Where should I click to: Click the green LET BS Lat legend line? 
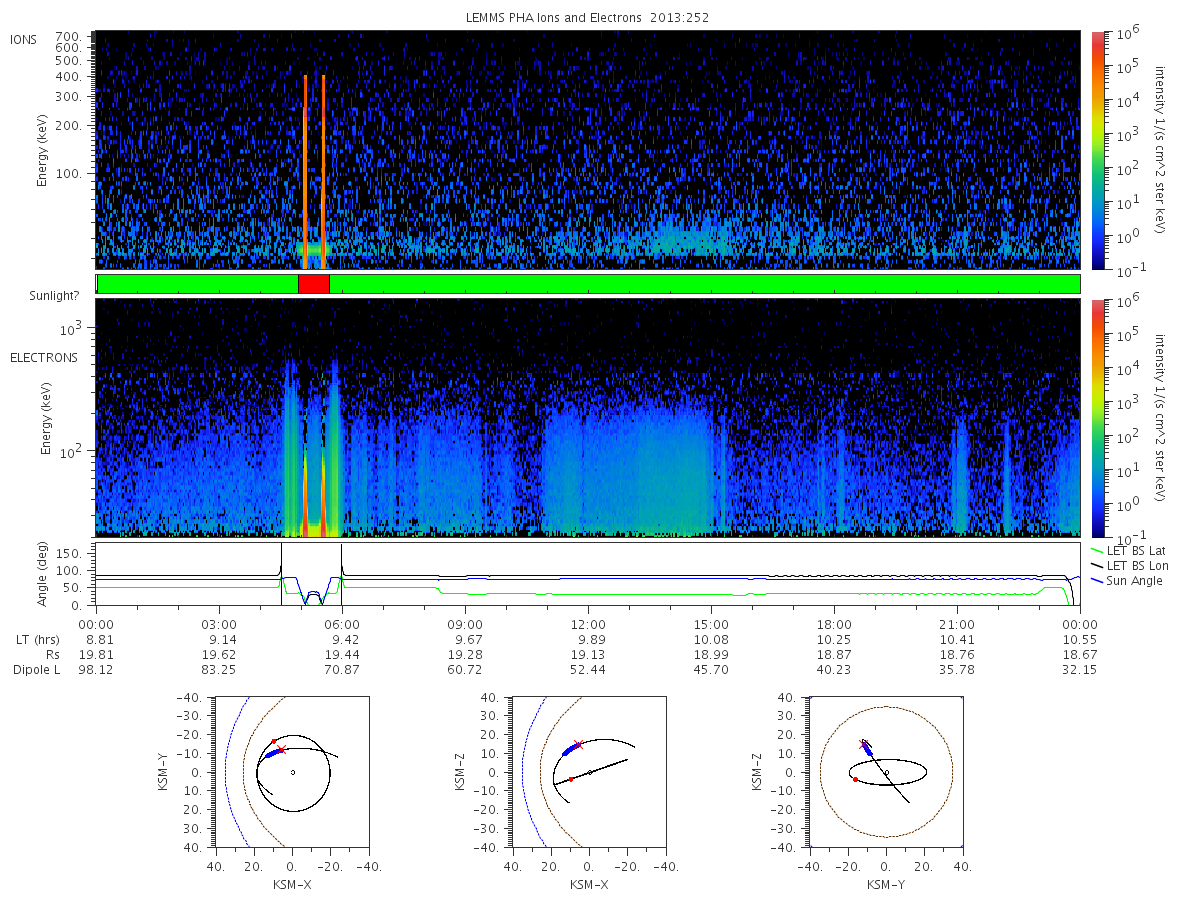(1097, 551)
